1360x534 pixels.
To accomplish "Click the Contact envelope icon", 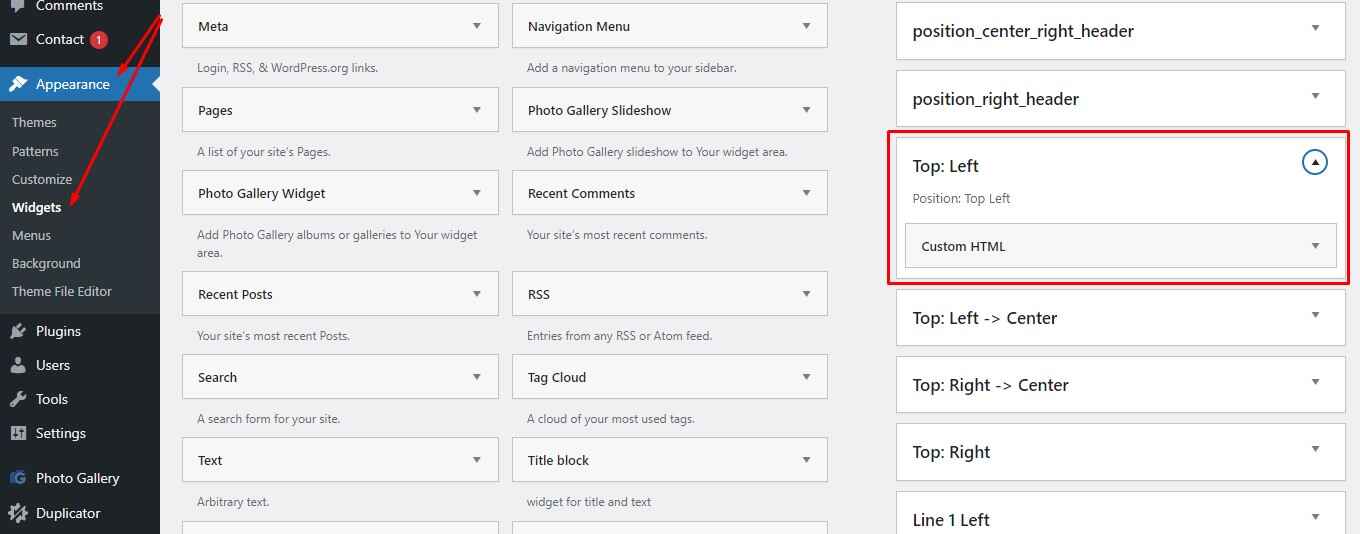I will point(18,39).
